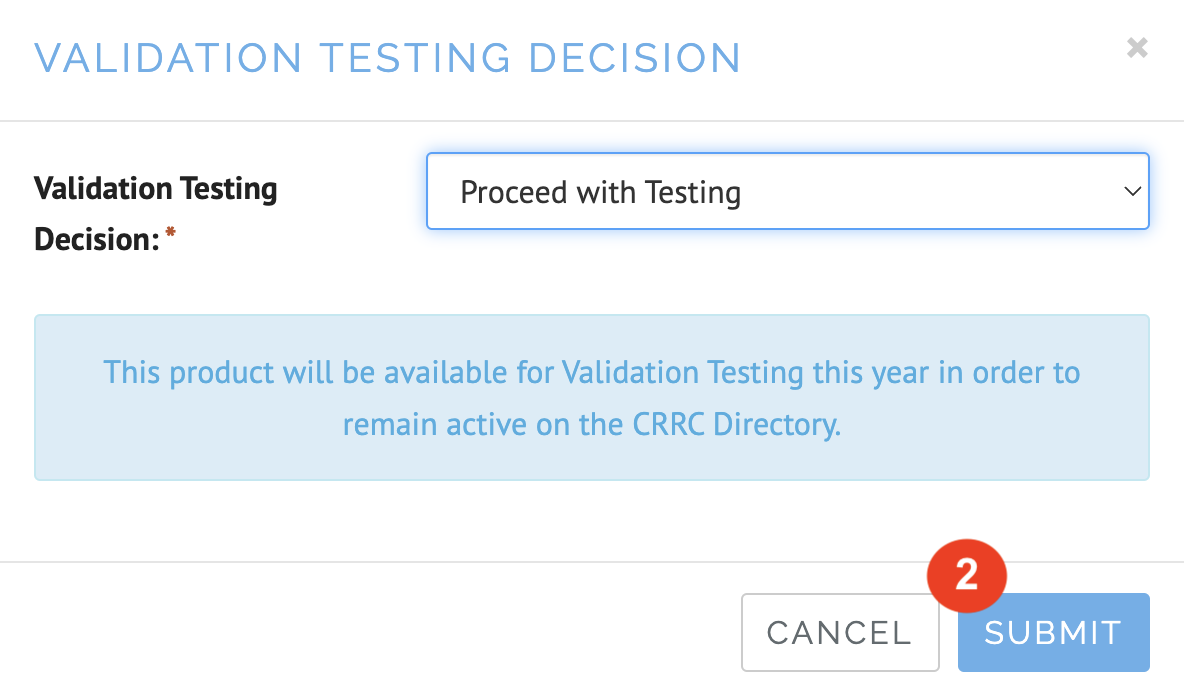The image size is (1184, 694).
Task: Expand the dropdown using its chevron arrow
Action: 1132,191
